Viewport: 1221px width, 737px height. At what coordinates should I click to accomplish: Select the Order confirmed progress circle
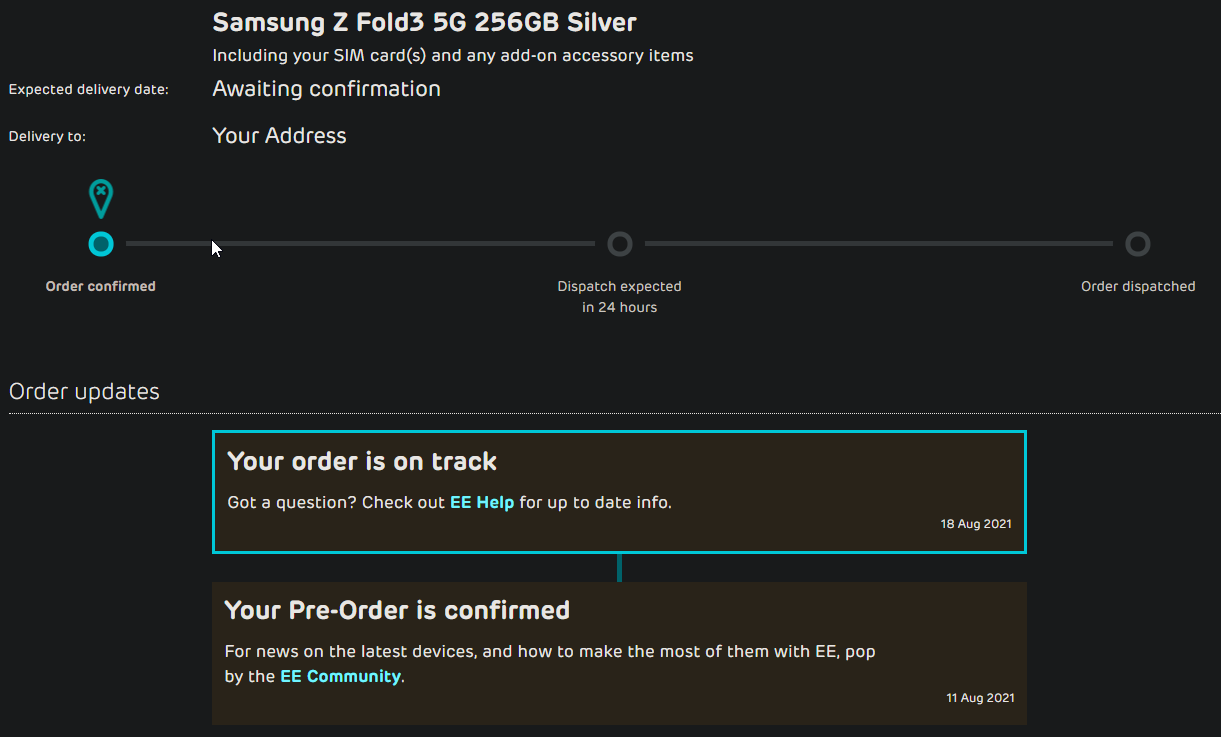click(x=101, y=244)
